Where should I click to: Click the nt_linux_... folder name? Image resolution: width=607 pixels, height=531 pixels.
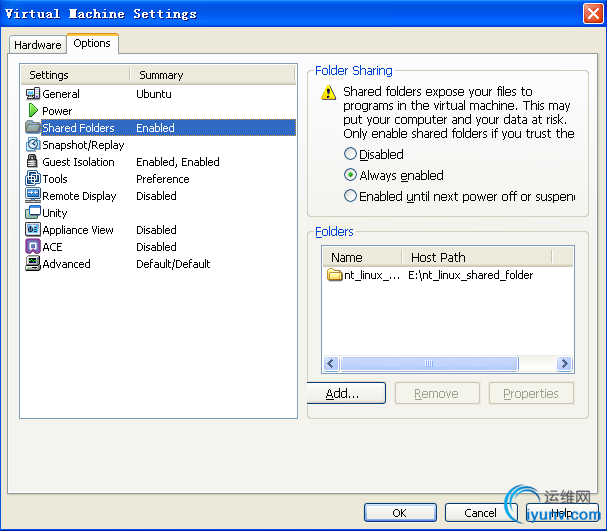[x=372, y=275]
